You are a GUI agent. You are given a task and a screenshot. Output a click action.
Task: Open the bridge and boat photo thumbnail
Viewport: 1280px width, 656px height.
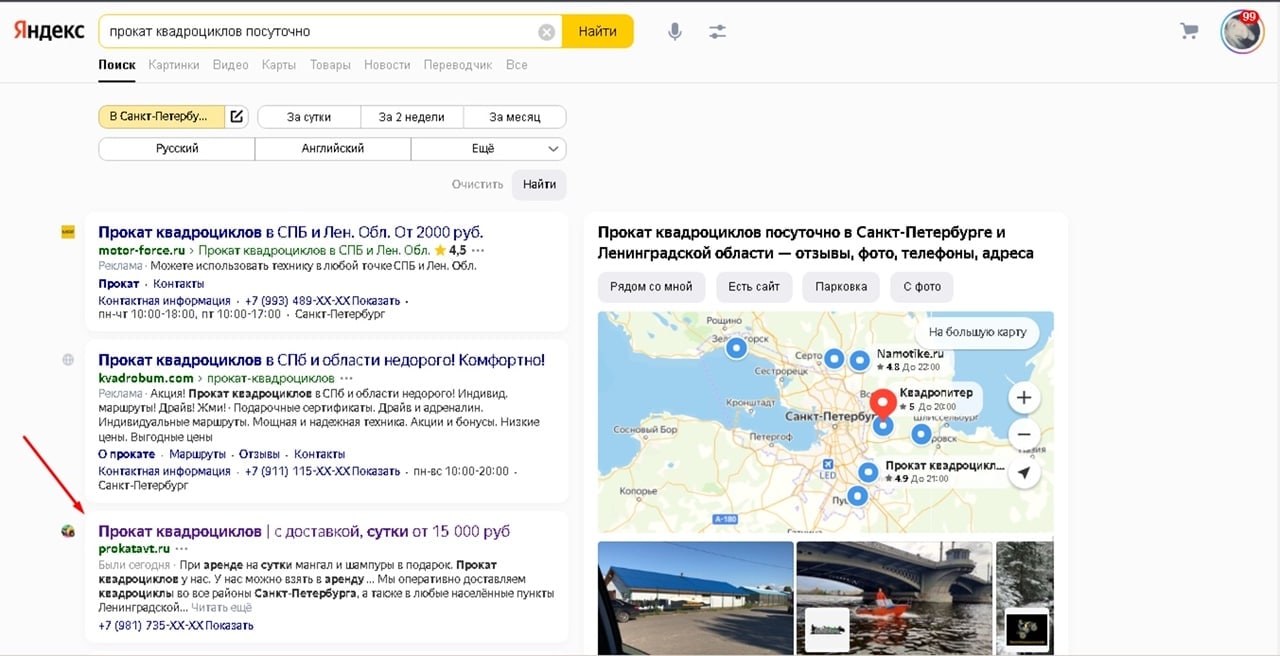(894, 598)
